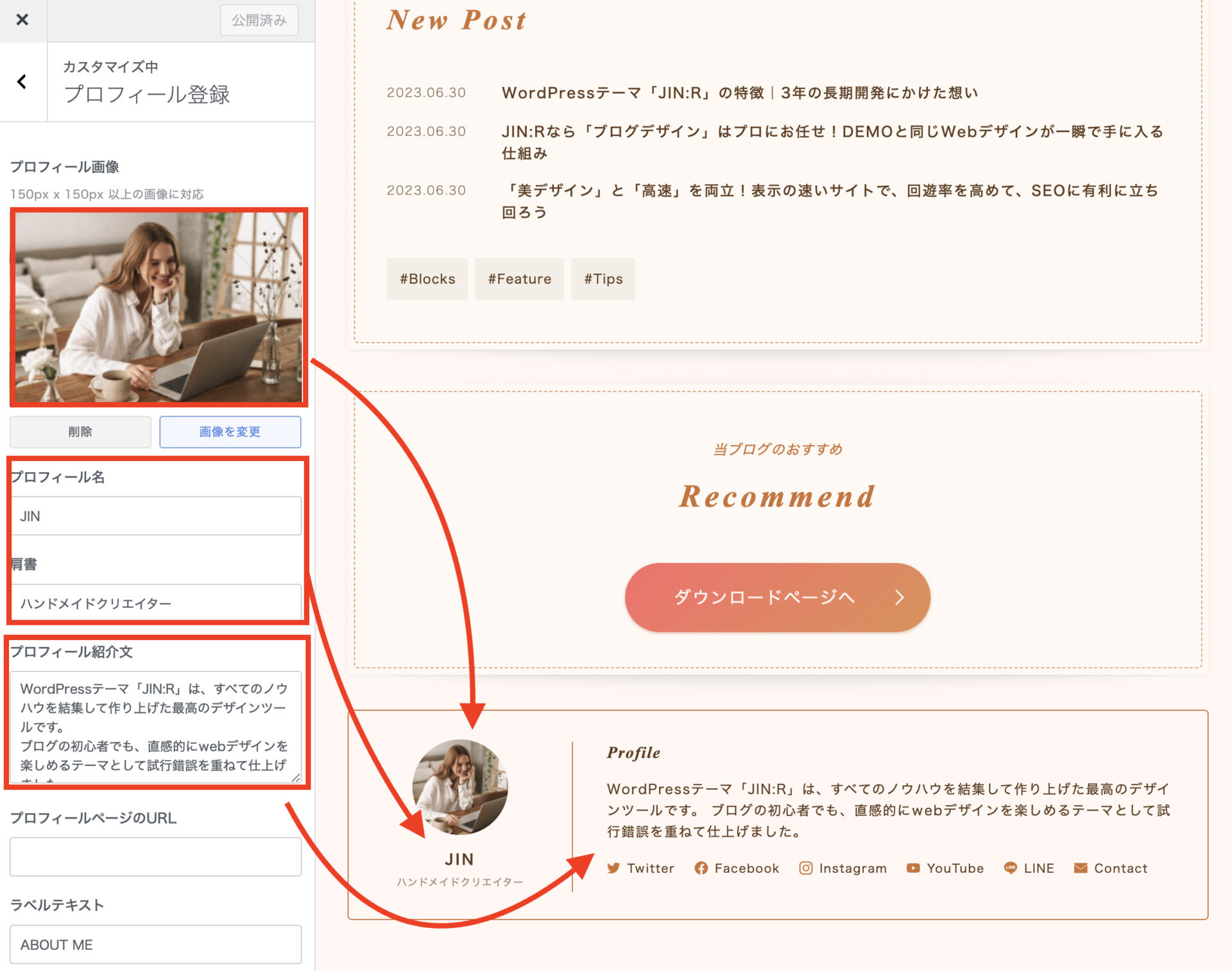Screen dimensions: 1232x971
Task: Click the 削除 button to remove the image
Action: tap(80, 432)
